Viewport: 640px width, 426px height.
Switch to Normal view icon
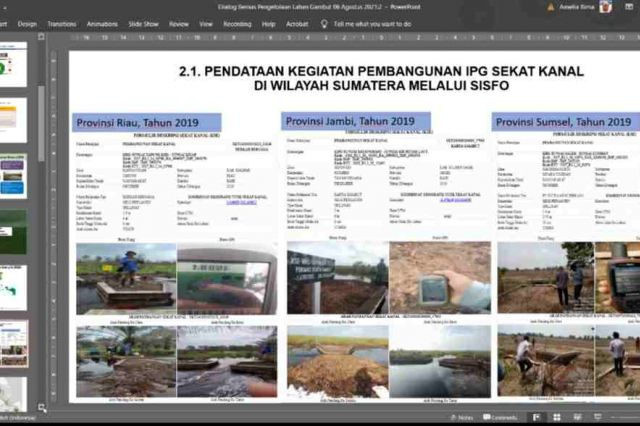click(x=536, y=417)
